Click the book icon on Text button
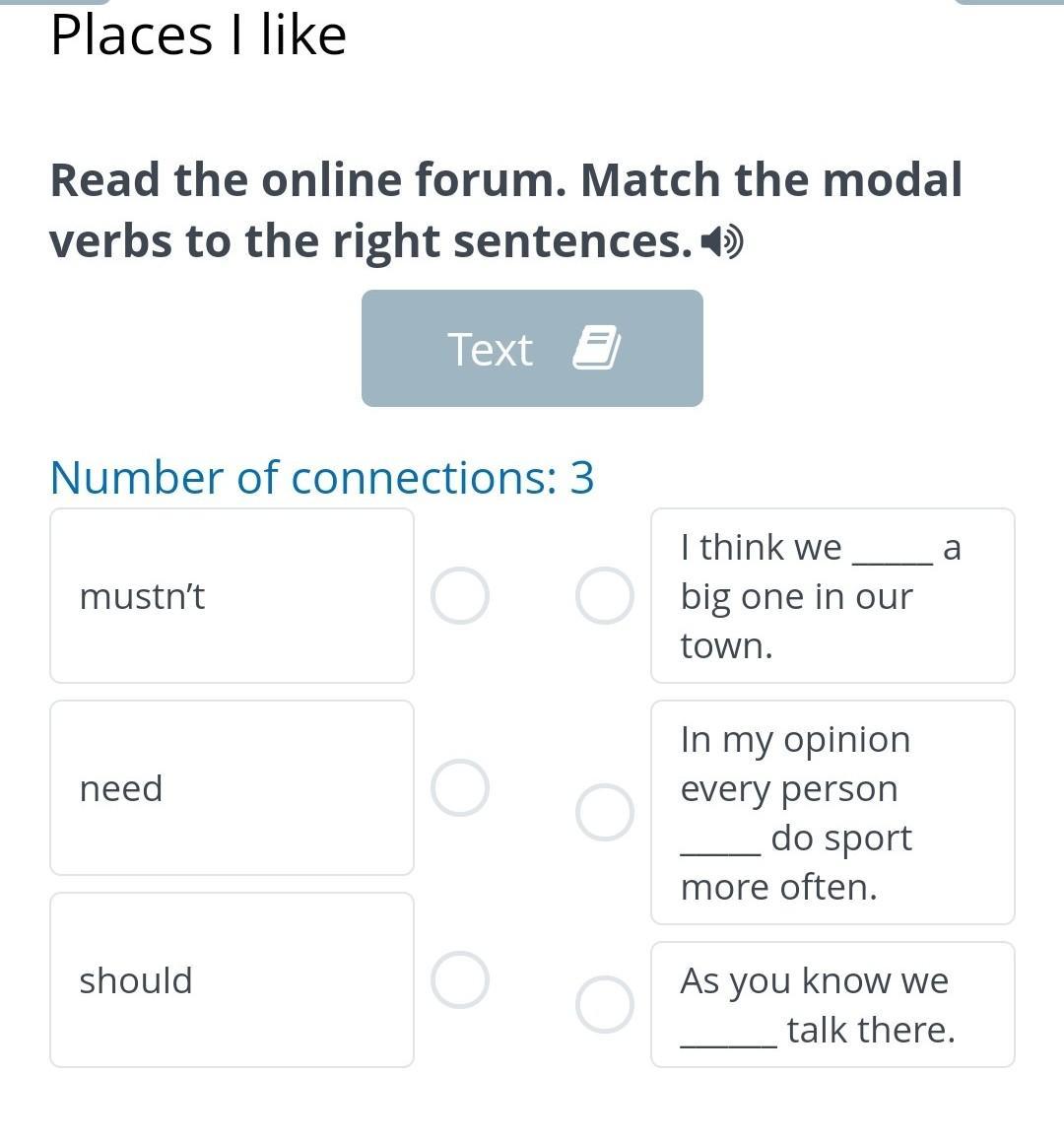The height and width of the screenshot is (1142, 1064). pos(596,348)
